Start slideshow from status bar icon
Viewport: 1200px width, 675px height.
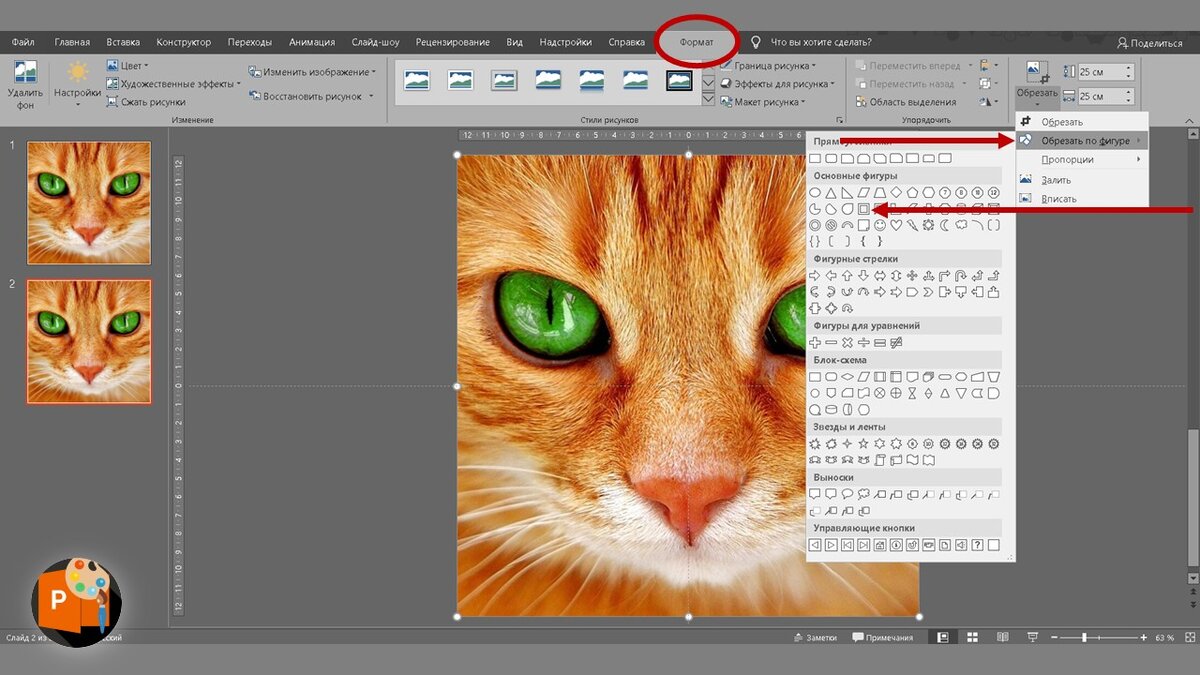1031,637
